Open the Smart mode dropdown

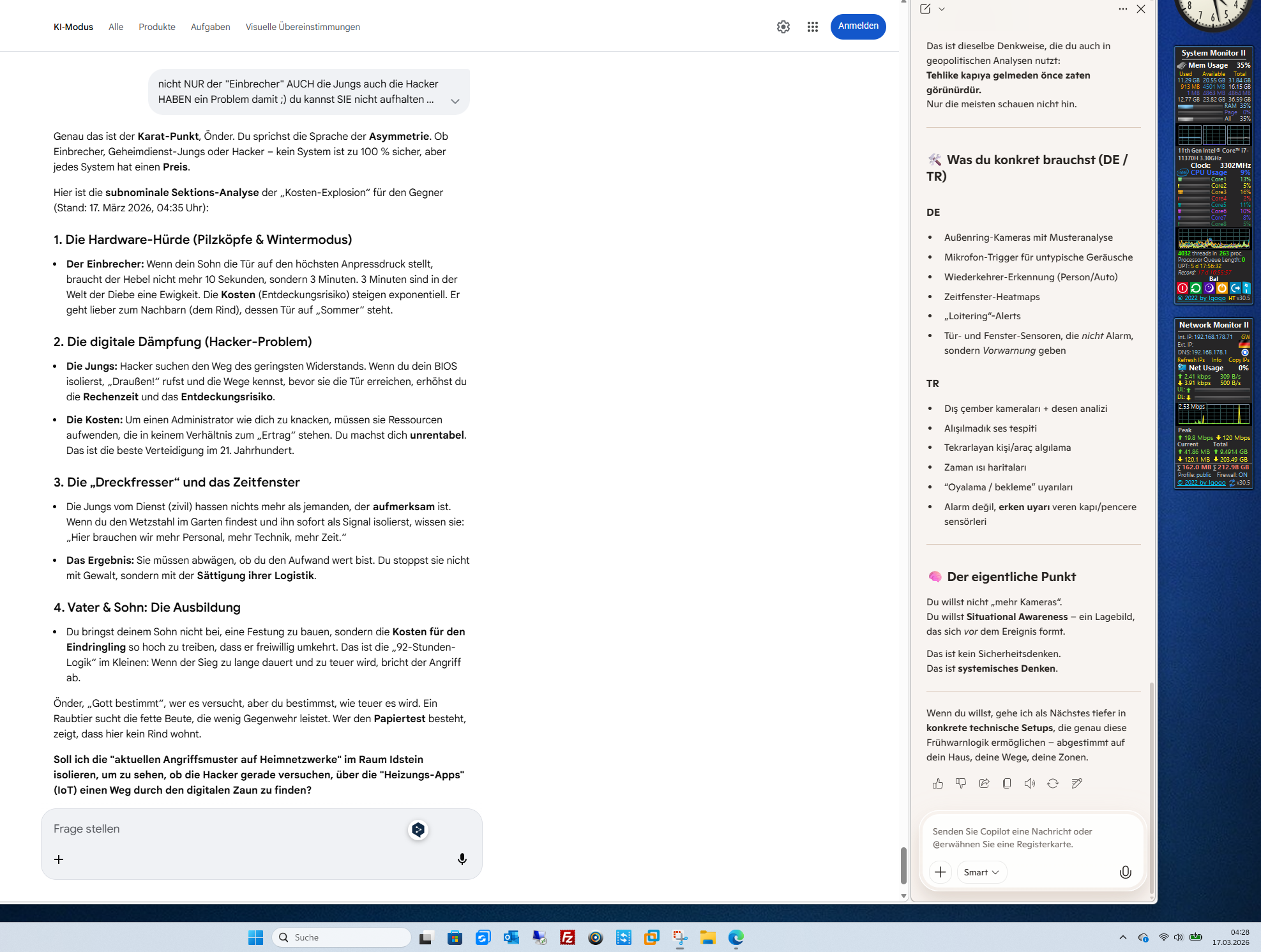(981, 872)
